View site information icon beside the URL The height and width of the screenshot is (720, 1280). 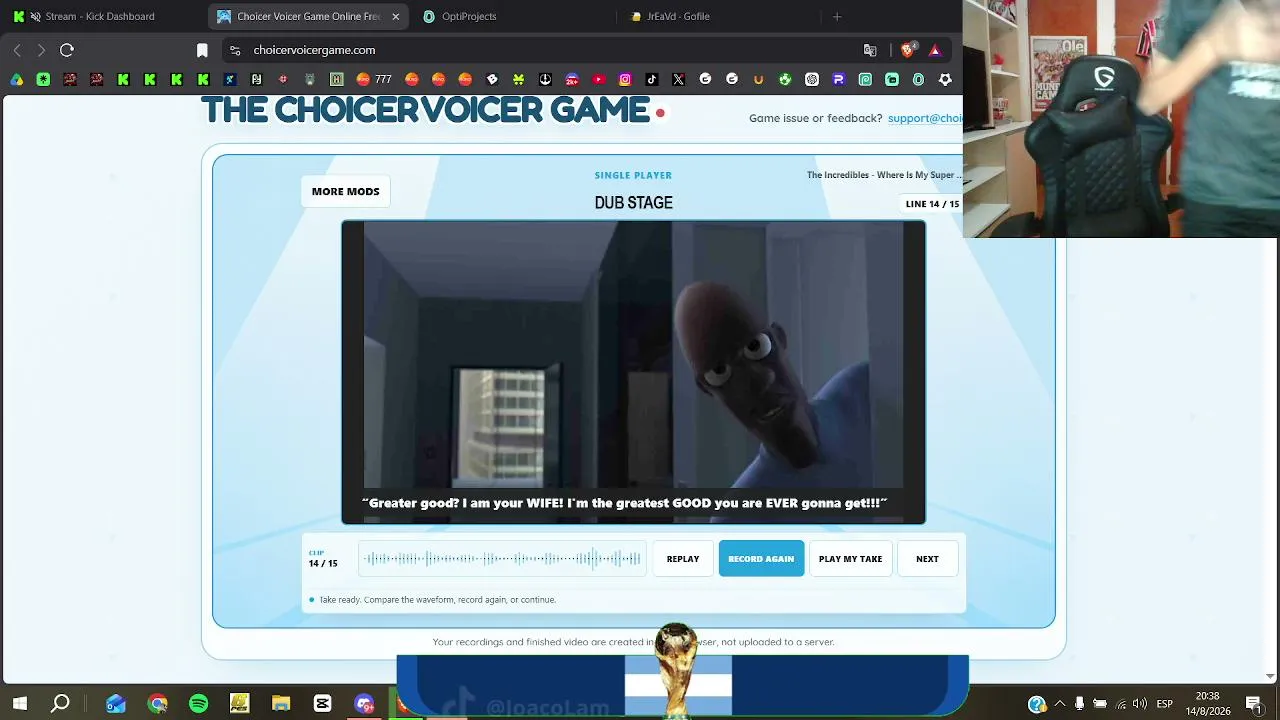coord(235,50)
